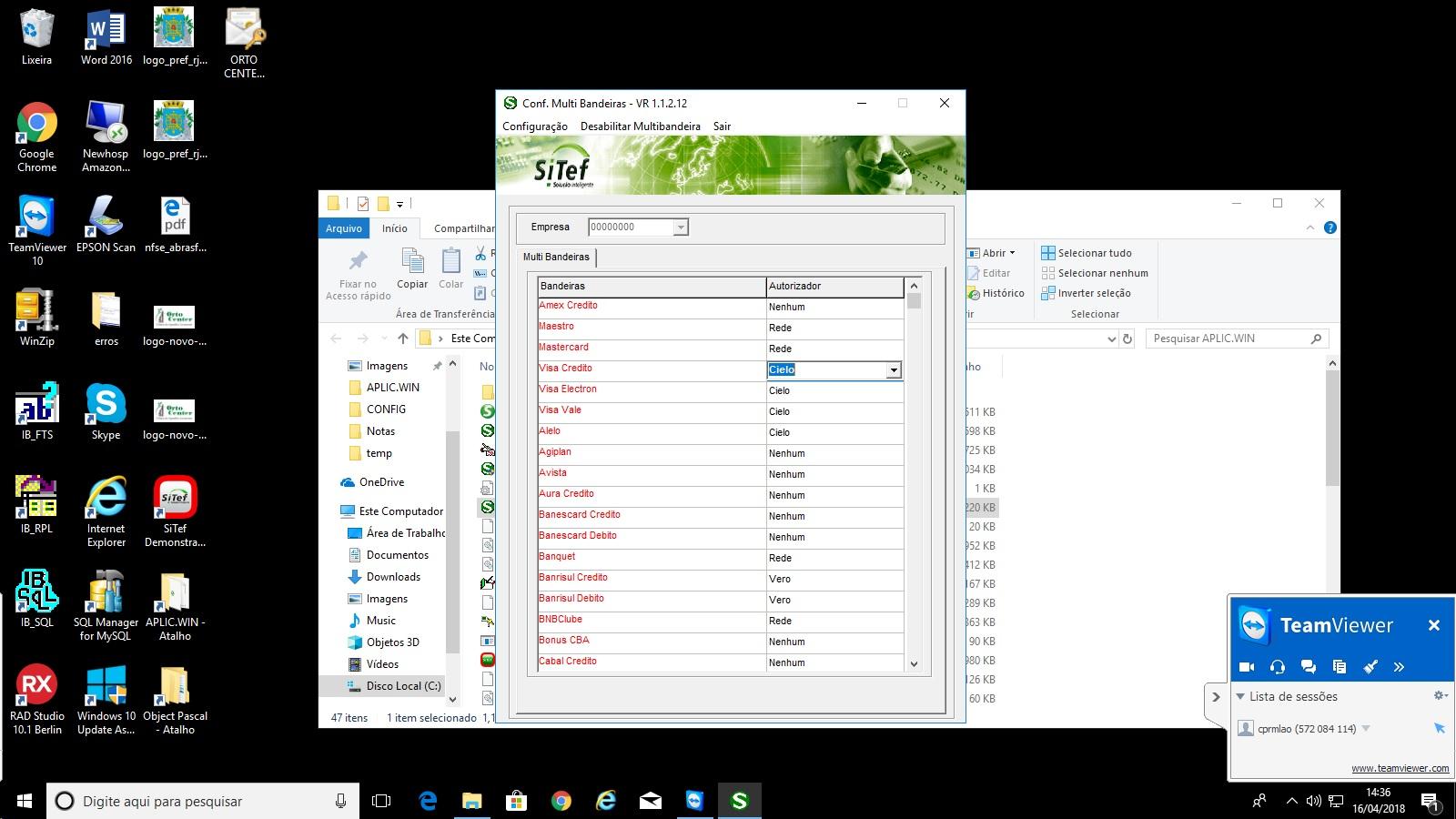Collapse the Explorer ribbon with chevron
Image resolution: width=1456 pixels, height=819 pixels.
point(1310,227)
